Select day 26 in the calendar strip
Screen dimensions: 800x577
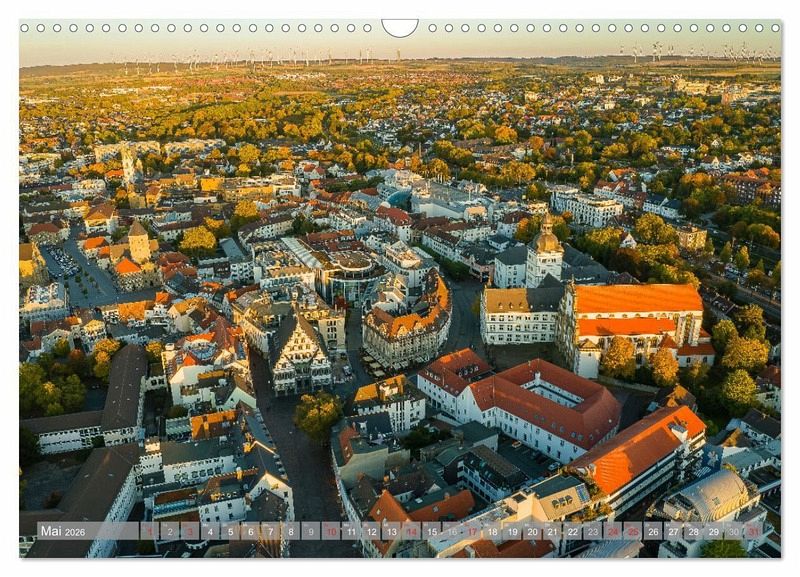click(x=654, y=531)
